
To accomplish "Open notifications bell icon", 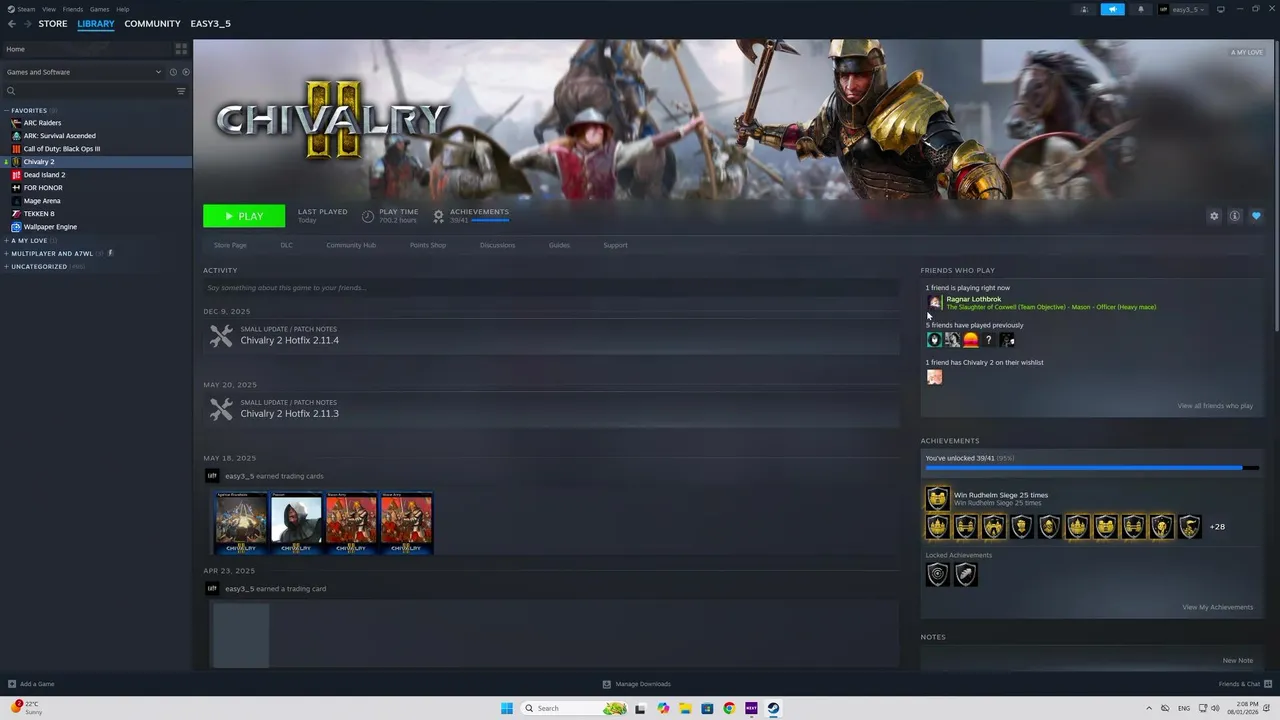I will click(x=1141, y=9).
